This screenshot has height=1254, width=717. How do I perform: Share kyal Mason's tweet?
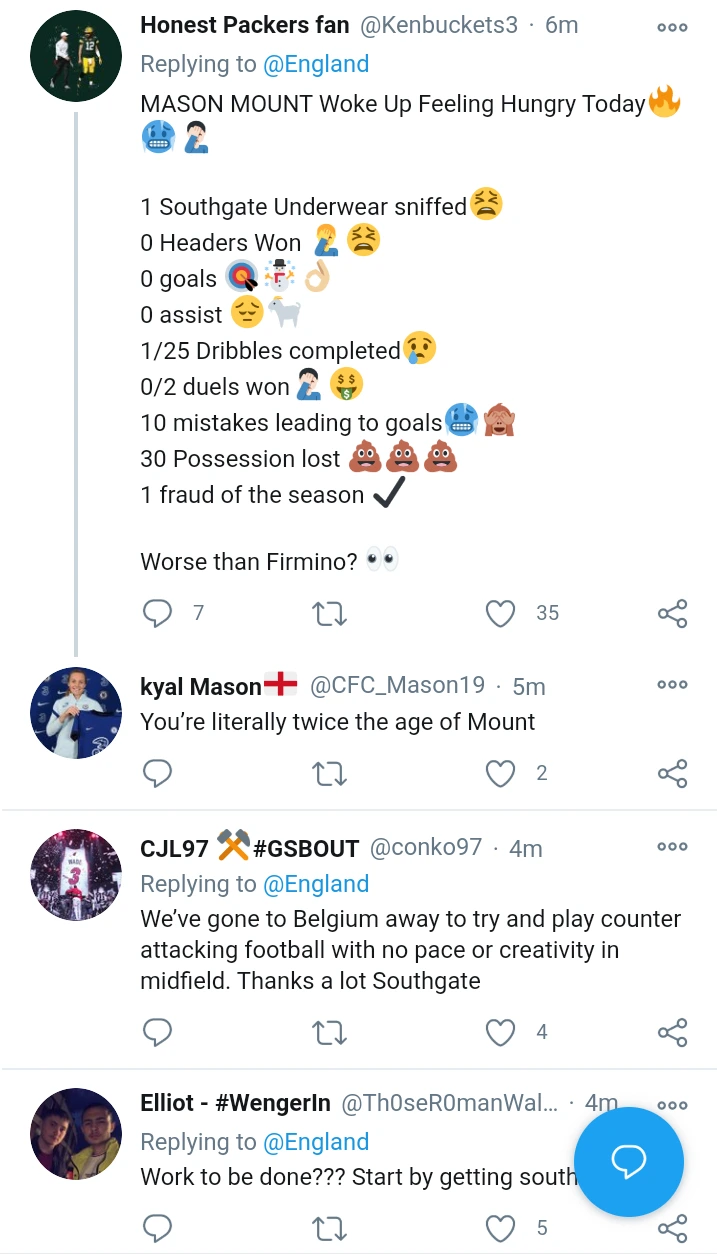[672, 773]
